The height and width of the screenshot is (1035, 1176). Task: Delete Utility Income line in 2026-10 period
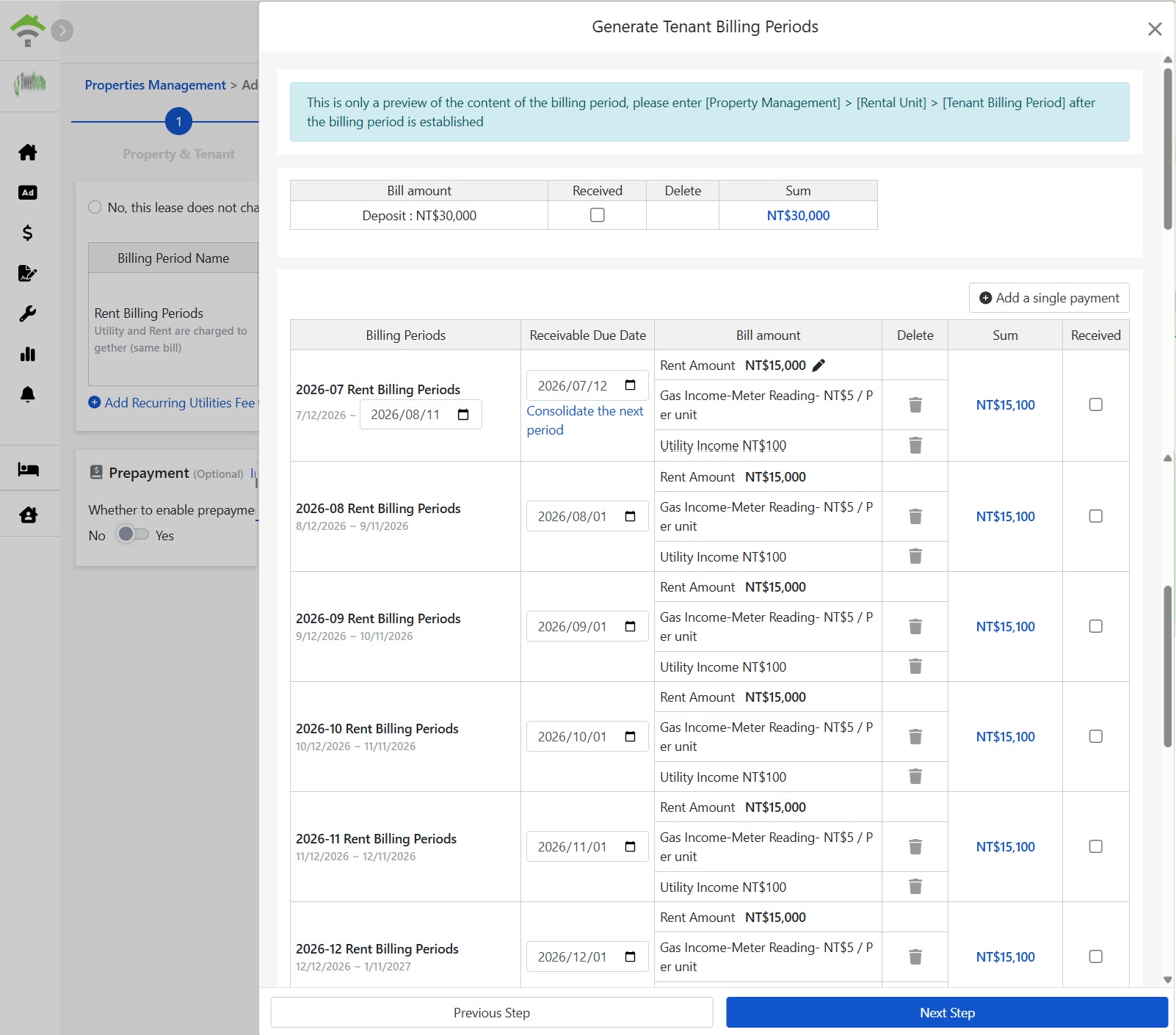915,776
